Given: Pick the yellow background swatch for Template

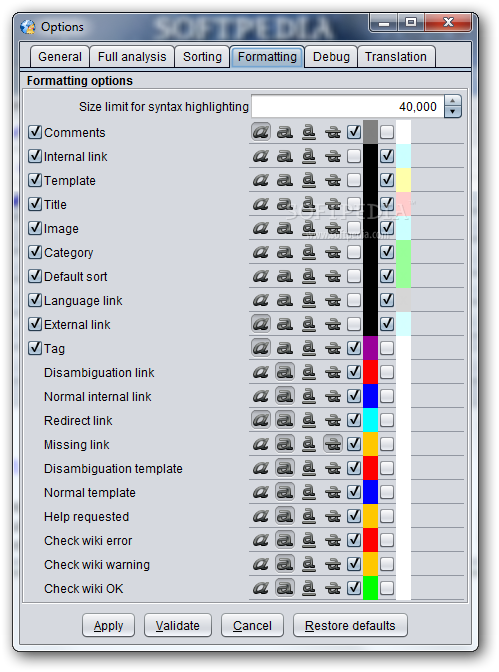Looking at the screenshot, I should [x=403, y=180].
